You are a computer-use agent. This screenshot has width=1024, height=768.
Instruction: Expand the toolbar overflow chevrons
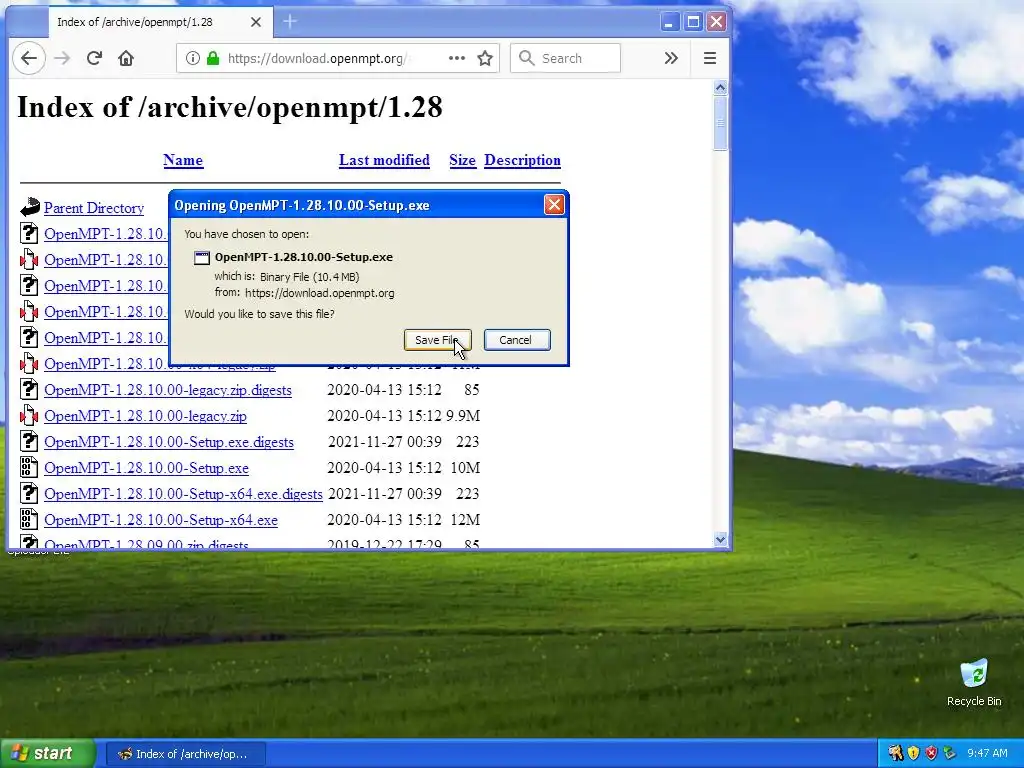tap(671, 58)
